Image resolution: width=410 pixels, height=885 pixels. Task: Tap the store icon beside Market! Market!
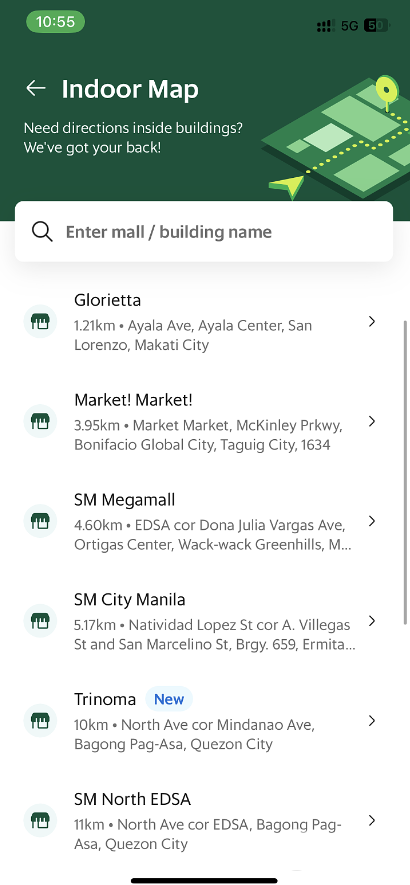tap(40, 421)
